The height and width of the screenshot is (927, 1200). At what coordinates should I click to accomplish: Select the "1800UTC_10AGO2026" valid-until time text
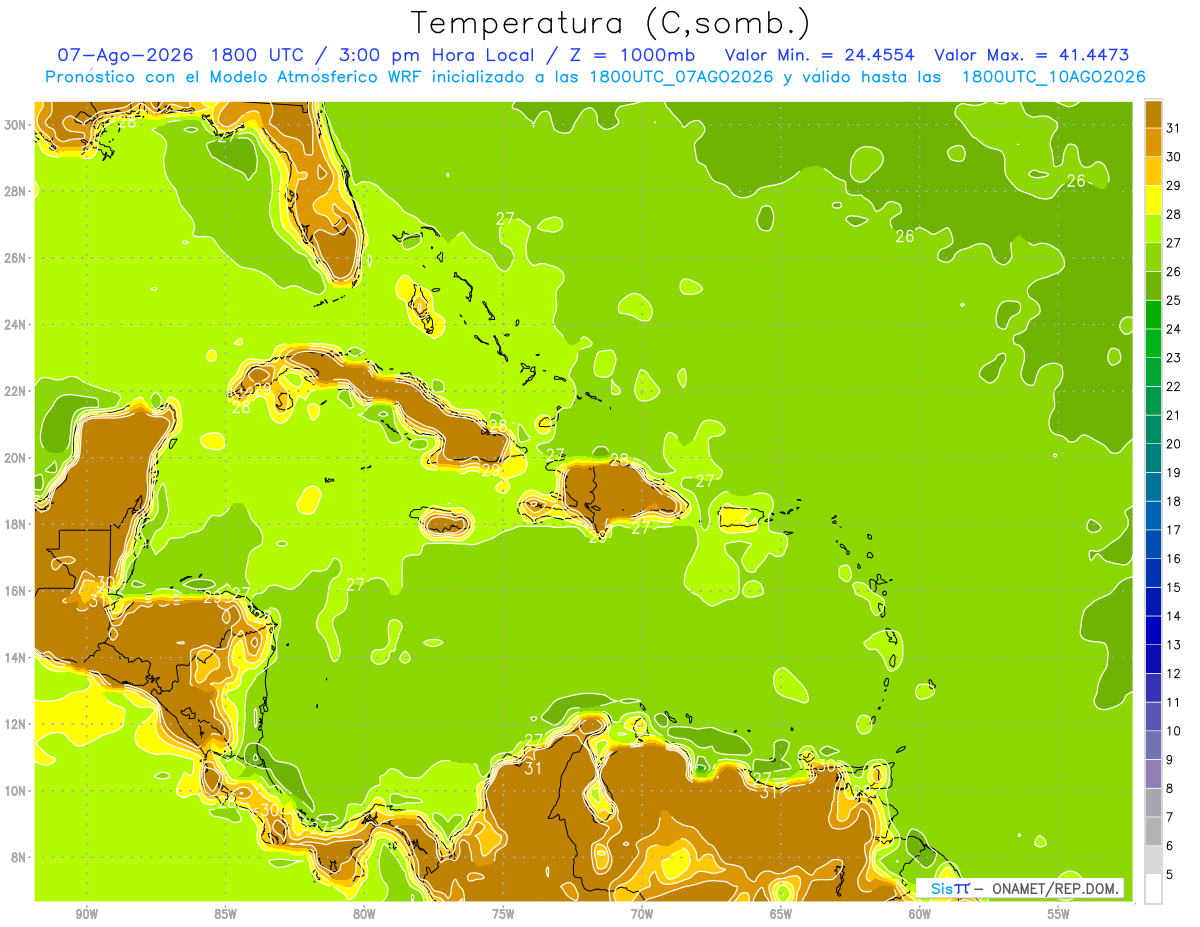tap(1053, 77)
